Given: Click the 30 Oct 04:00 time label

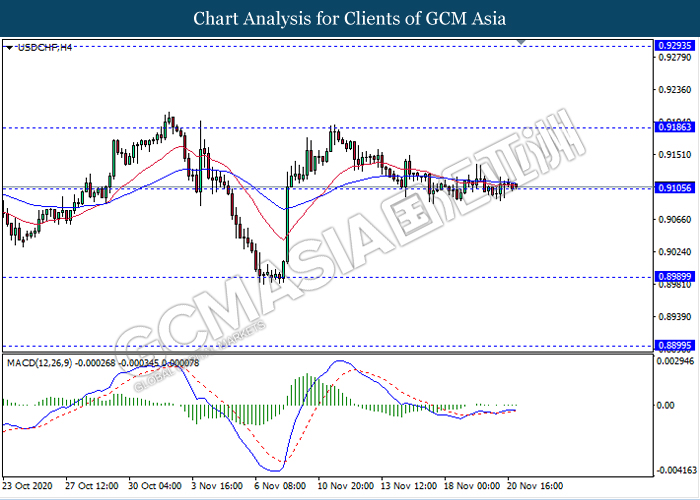Looking at the screenshot, I should pos(155,485).
